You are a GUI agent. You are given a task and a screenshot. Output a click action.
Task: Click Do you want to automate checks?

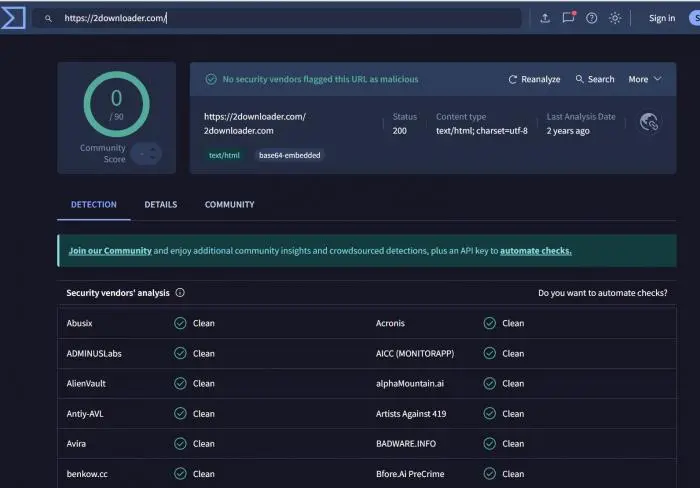pos(603,293)
